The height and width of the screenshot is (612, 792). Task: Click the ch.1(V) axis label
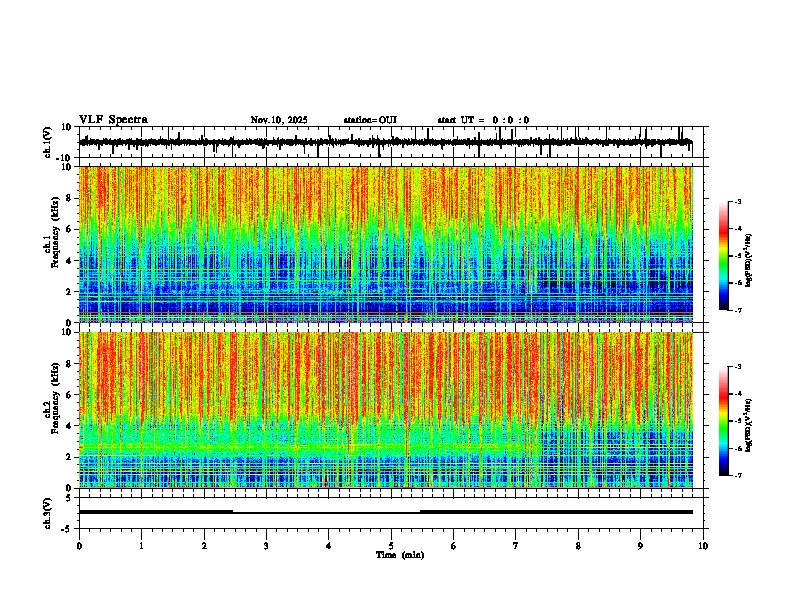[x=48, y=142]
